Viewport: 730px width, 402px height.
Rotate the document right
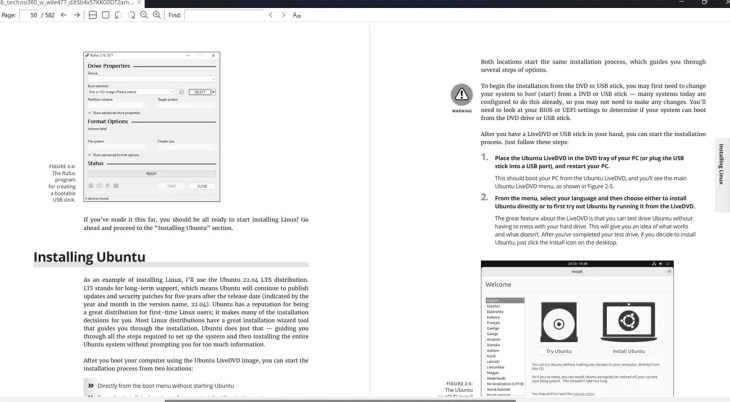click(x=131, y=15)
